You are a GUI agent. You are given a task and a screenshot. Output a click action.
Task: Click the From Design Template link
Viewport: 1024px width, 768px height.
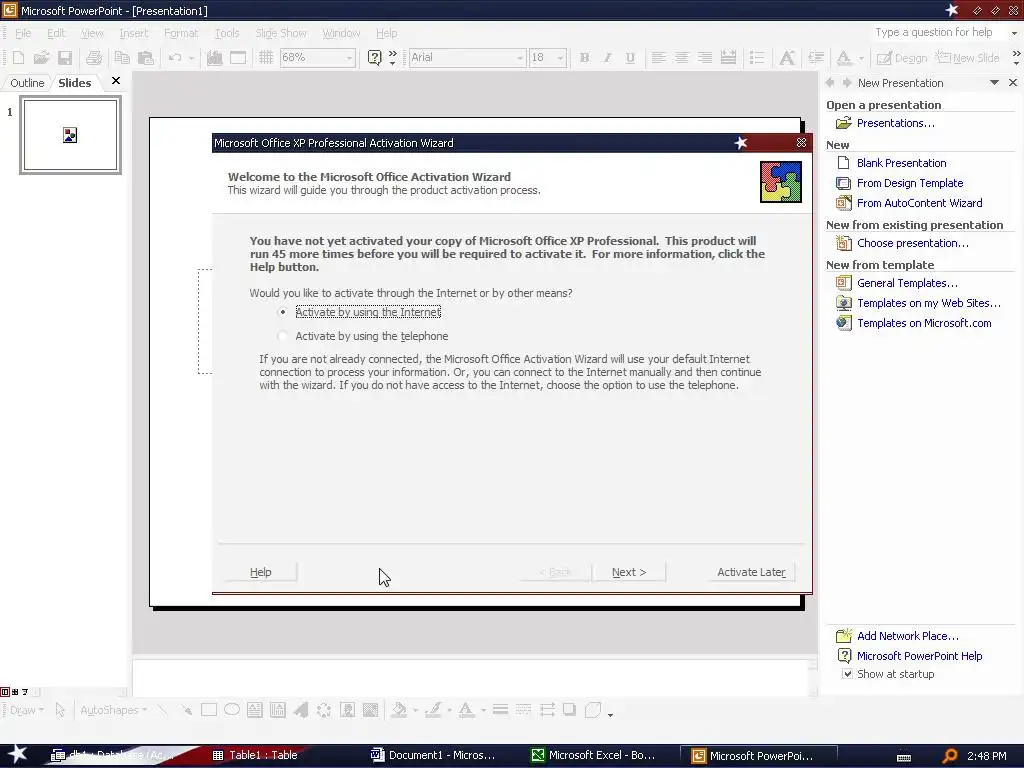click(910, 183)
